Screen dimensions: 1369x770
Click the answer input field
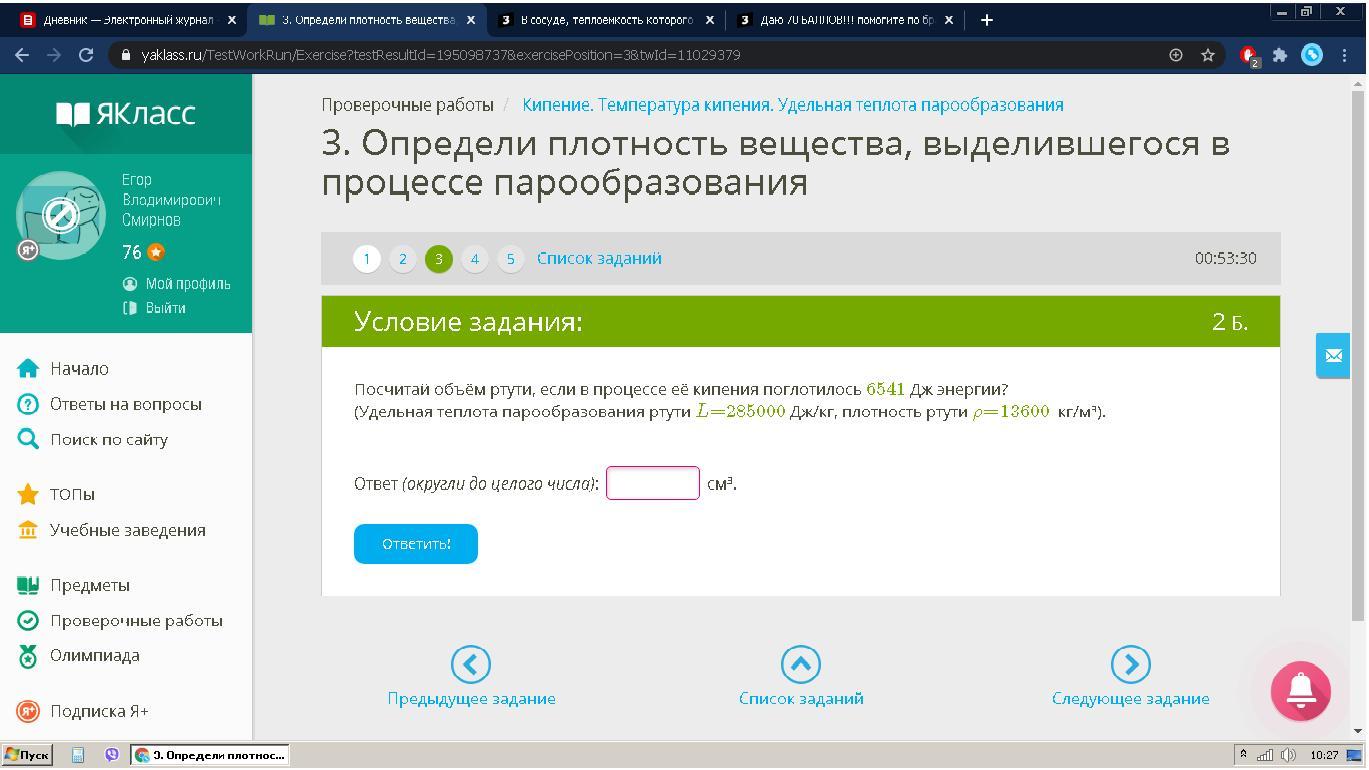click(653, 483)
